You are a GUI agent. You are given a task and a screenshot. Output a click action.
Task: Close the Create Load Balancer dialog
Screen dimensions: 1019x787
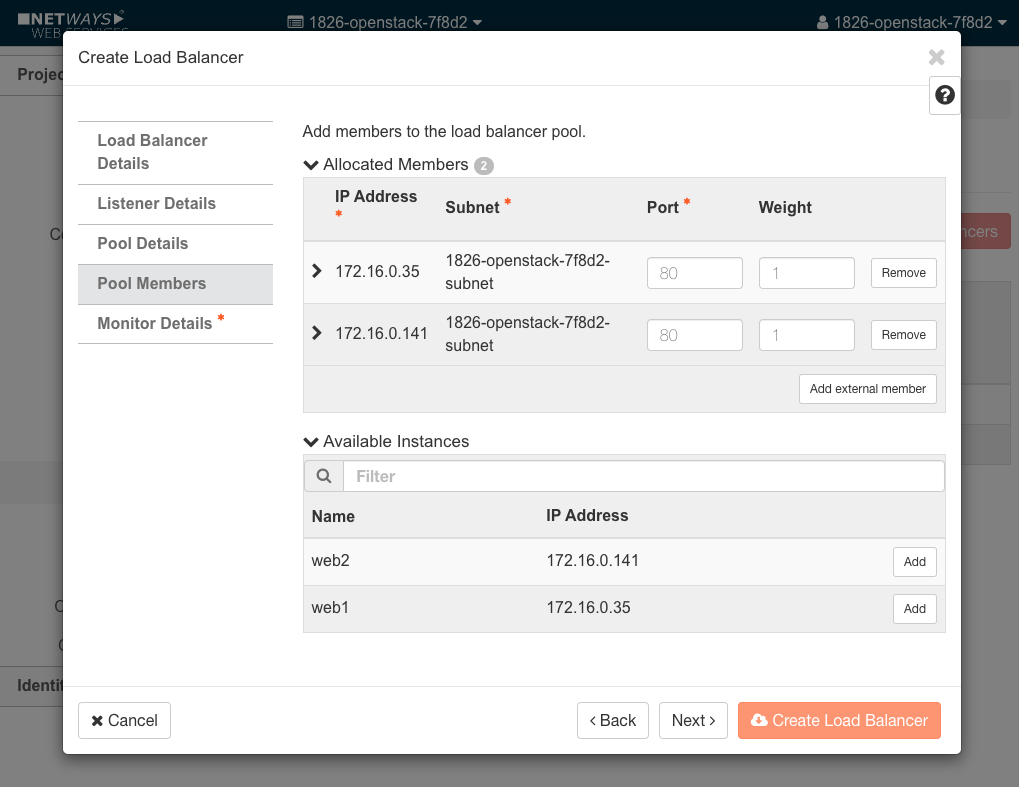pos(936,58)
